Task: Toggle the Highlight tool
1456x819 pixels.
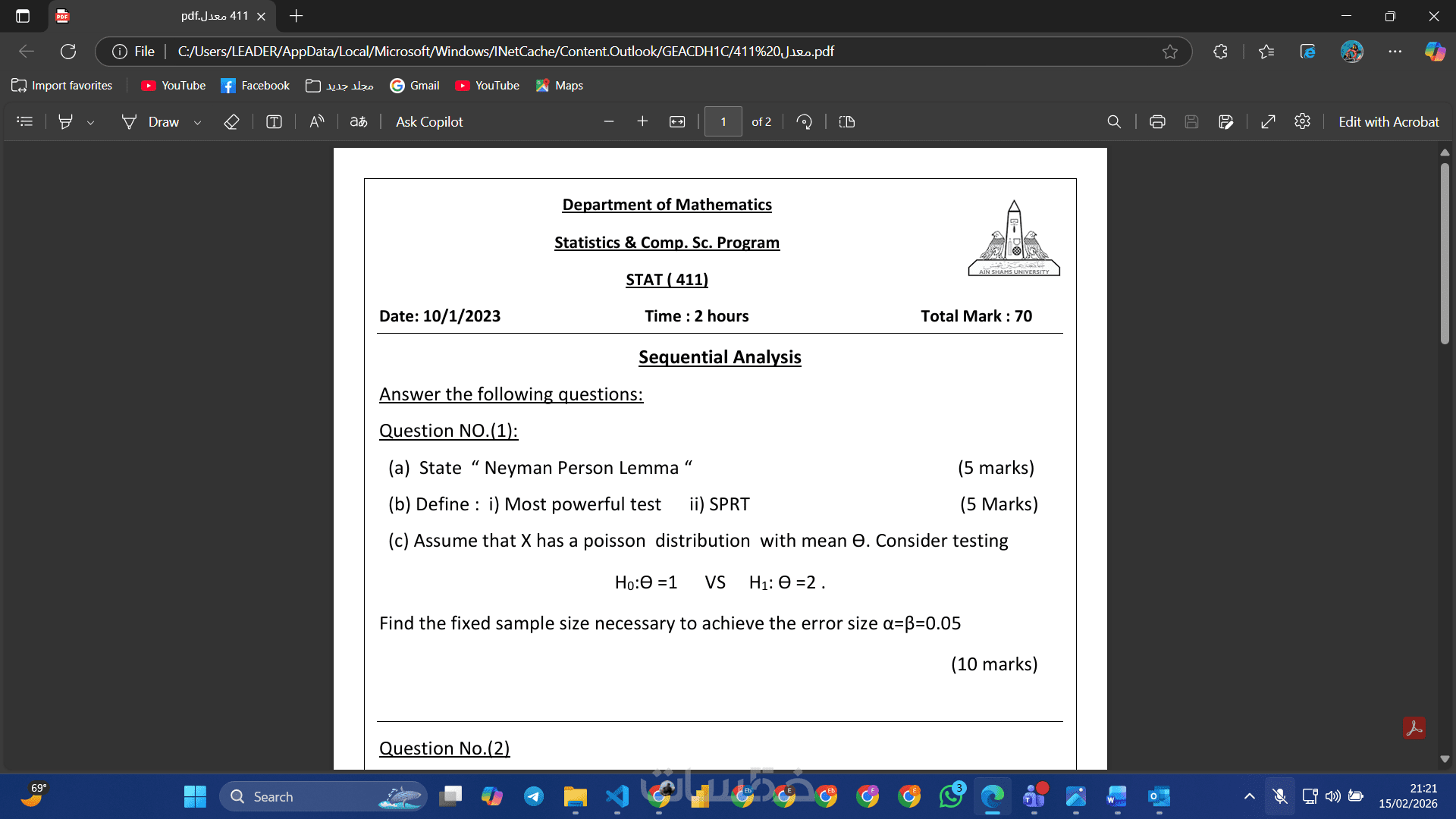Action: coord(66,121)
